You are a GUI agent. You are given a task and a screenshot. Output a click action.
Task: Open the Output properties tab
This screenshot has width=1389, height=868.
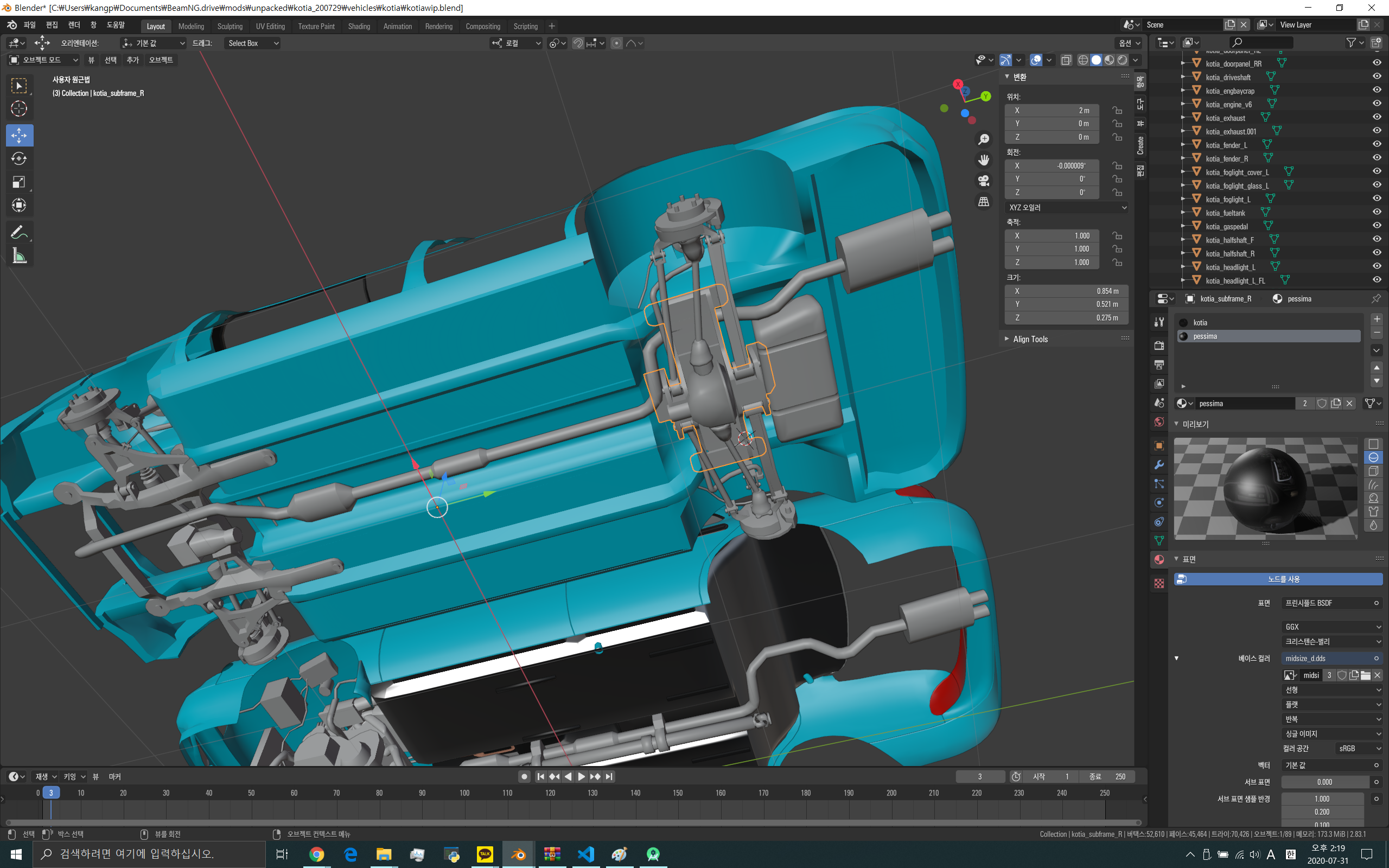[x=1159, y=365]
